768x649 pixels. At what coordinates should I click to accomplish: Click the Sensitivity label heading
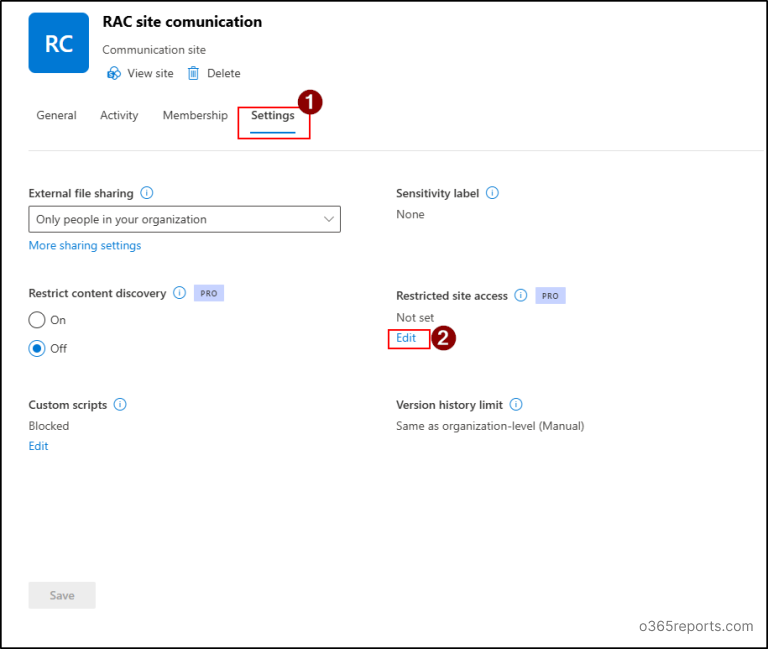pos(437,193)
